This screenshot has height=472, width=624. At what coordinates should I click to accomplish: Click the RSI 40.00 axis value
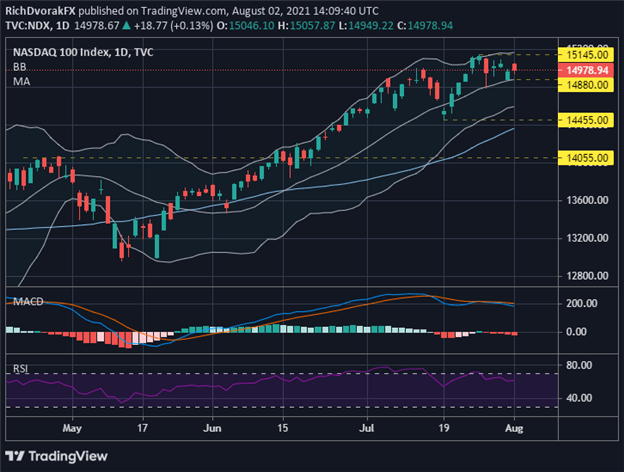[x=579, y=398]
